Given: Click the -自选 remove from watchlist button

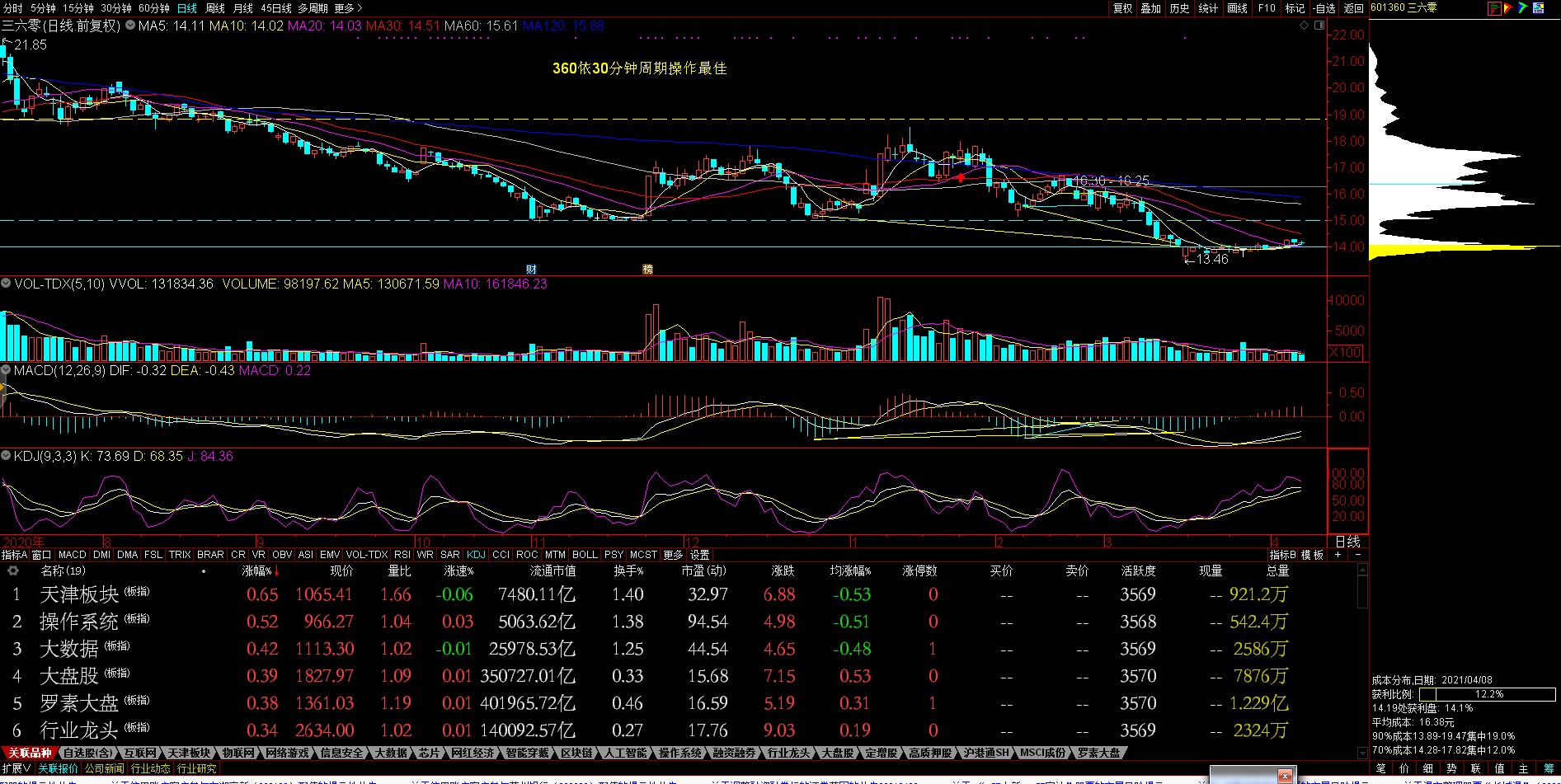Looking at the screenshot, I should (1324, 8).
